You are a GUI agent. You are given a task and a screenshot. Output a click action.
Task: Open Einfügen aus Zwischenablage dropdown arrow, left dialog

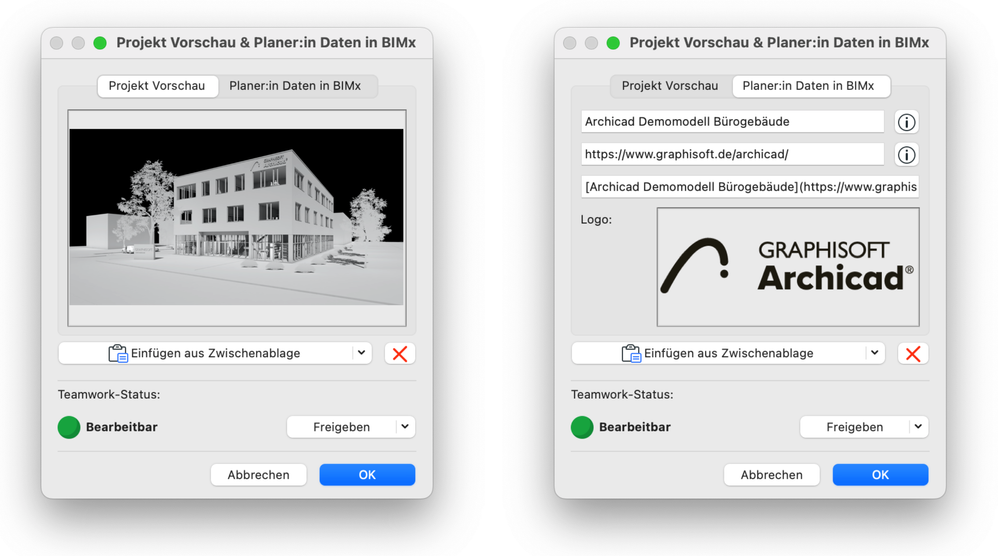pyautogui.click(x=362, y=353)
